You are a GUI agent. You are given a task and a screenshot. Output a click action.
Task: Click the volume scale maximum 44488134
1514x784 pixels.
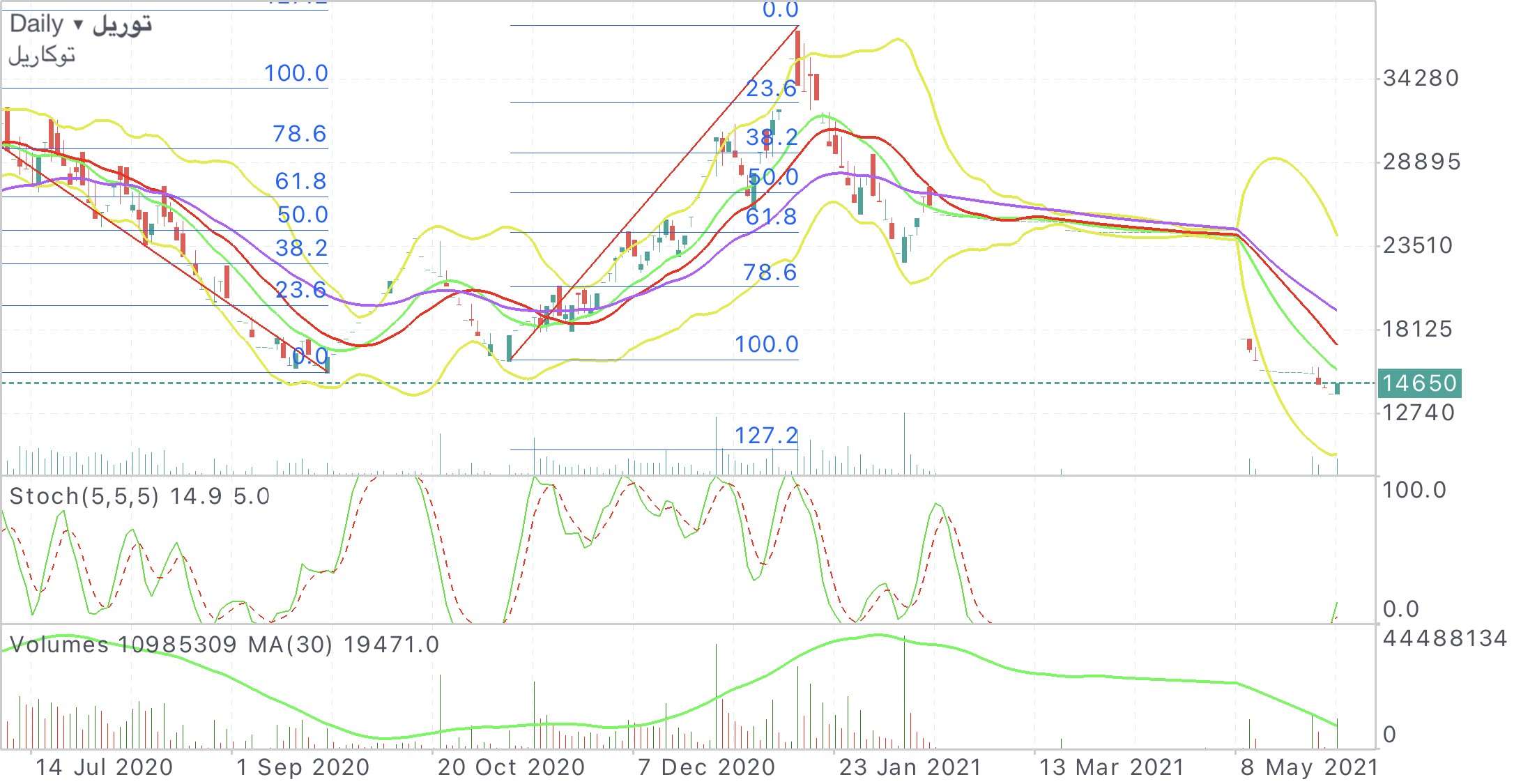(1444, 638)
